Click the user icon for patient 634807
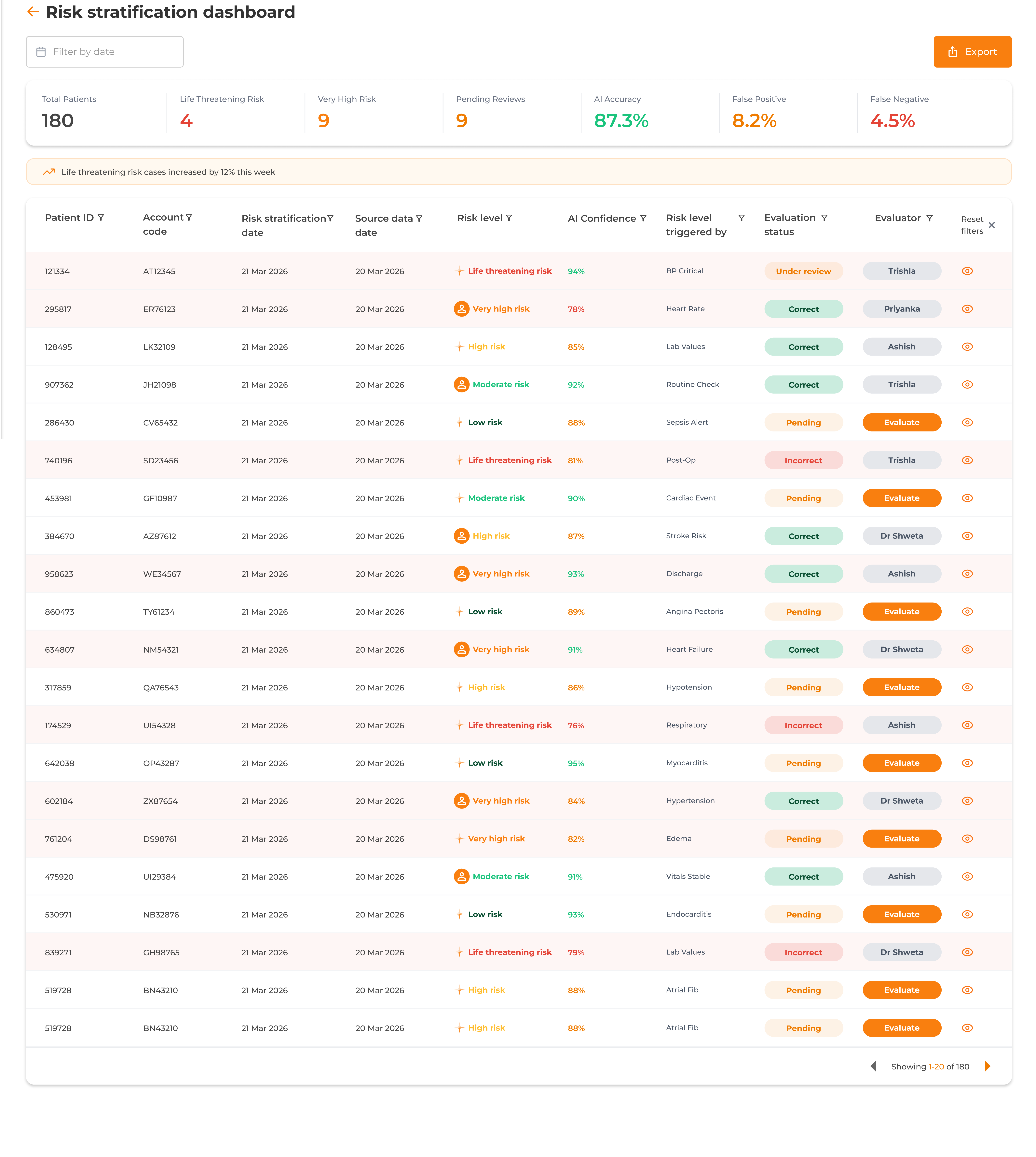Viewport: 1036px width, 1157px height. 462,649
